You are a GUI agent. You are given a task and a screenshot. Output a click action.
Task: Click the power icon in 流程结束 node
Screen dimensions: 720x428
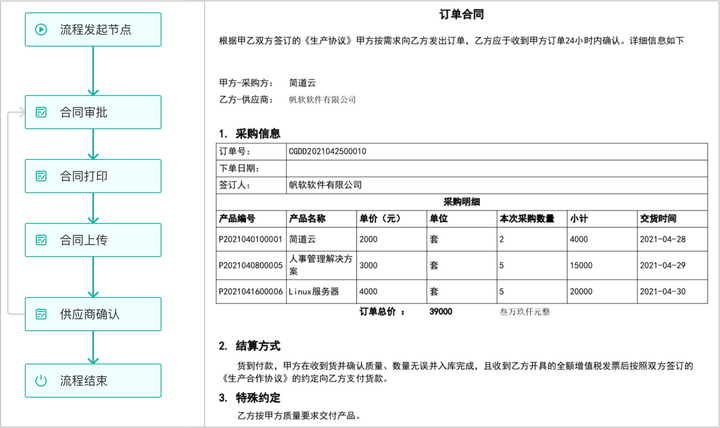(41, 381)
